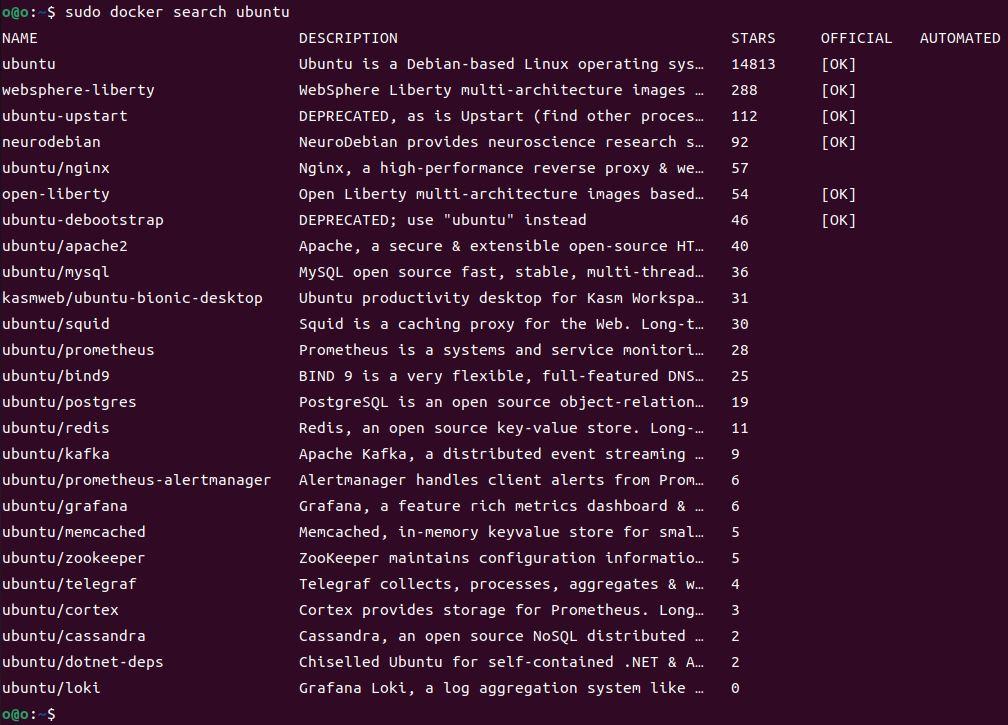This screenshot has height=725, width=1008.
Task: Click the ubuntu-debootstrap description text
Action: tap(442, 220)
